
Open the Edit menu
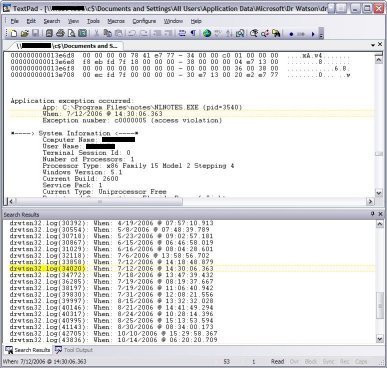coord(31,21)
